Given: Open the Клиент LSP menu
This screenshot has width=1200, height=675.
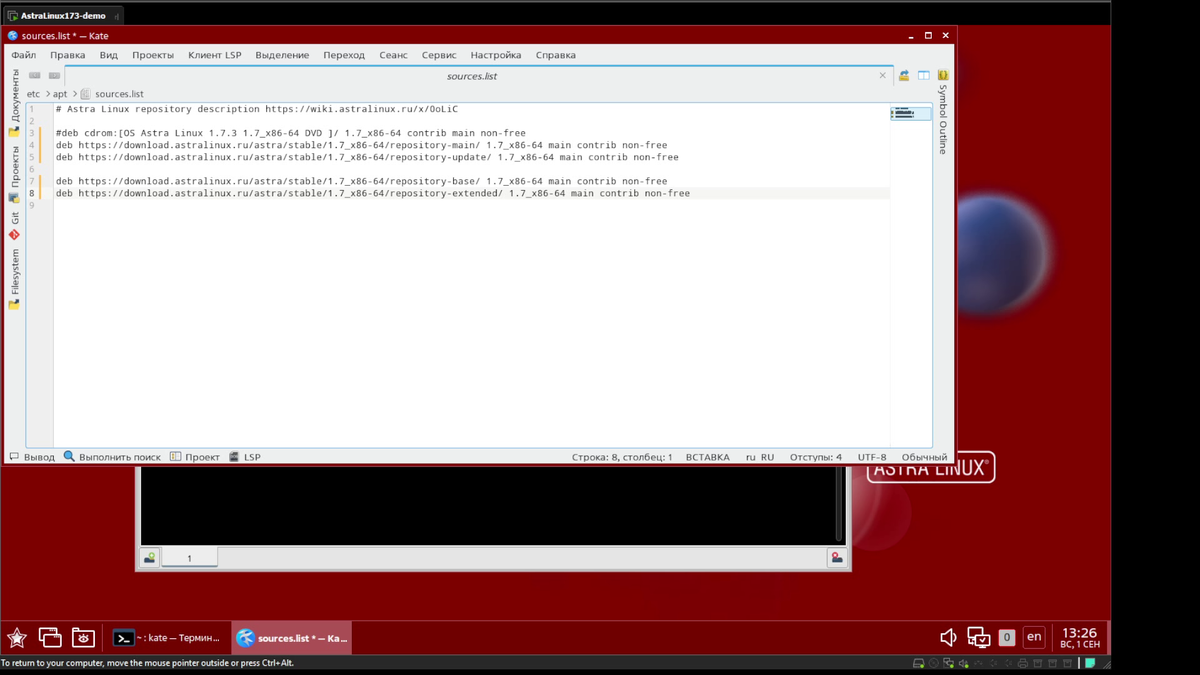Looking at the screenshot, I should click(x=215, y=55).
